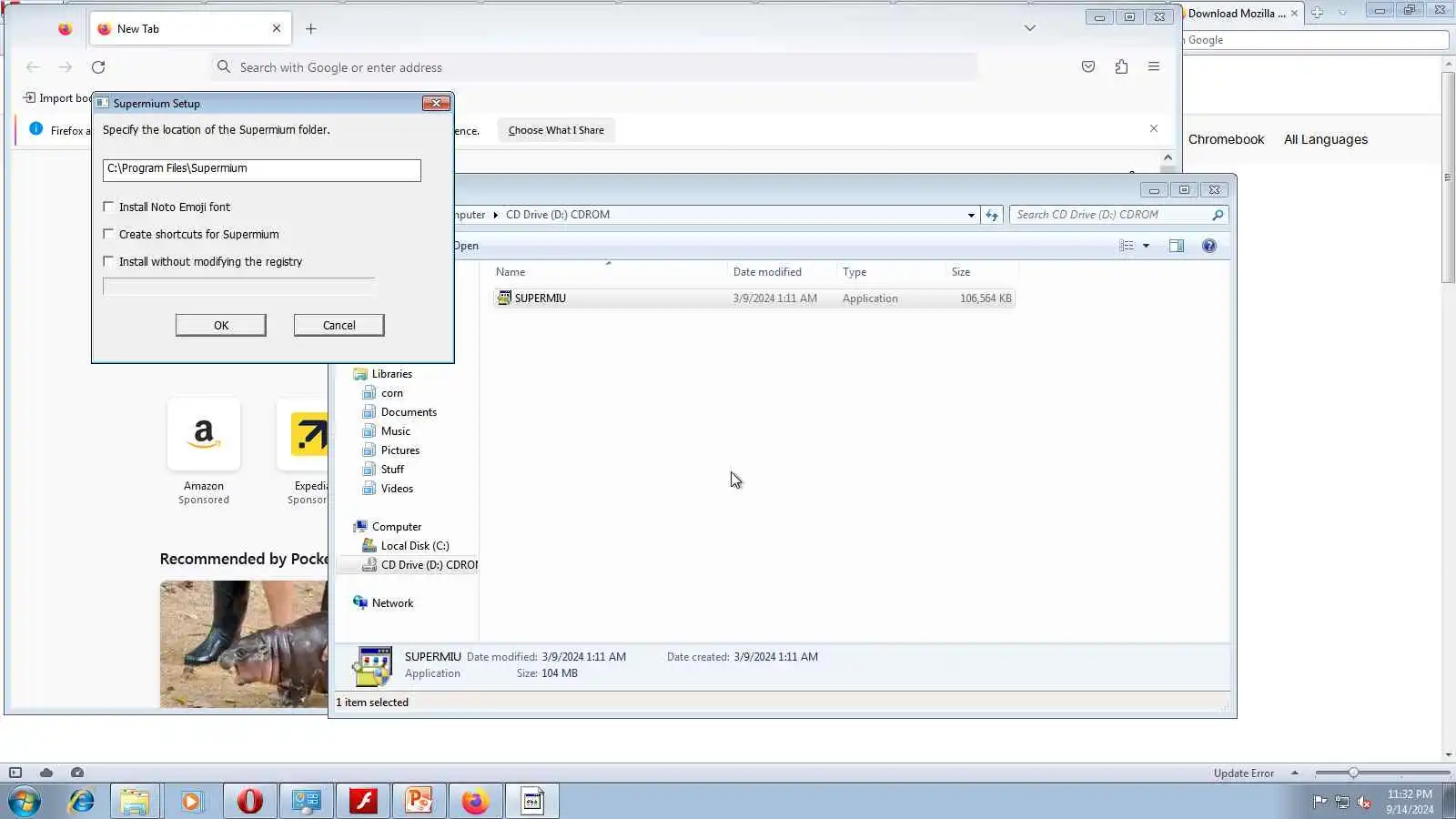Select Computer in the navigation pane
Screen dimensions: 1456x819
coord(396,527)
